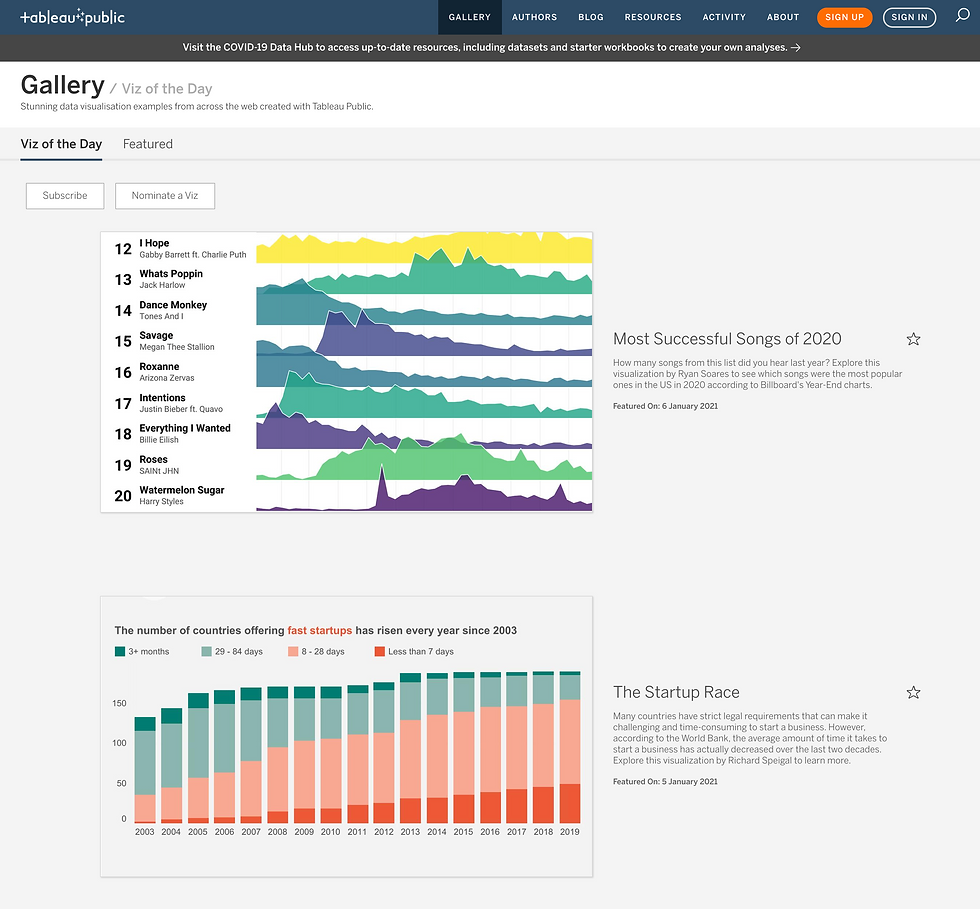Click the Subscribe button

(x=65, y=196)
